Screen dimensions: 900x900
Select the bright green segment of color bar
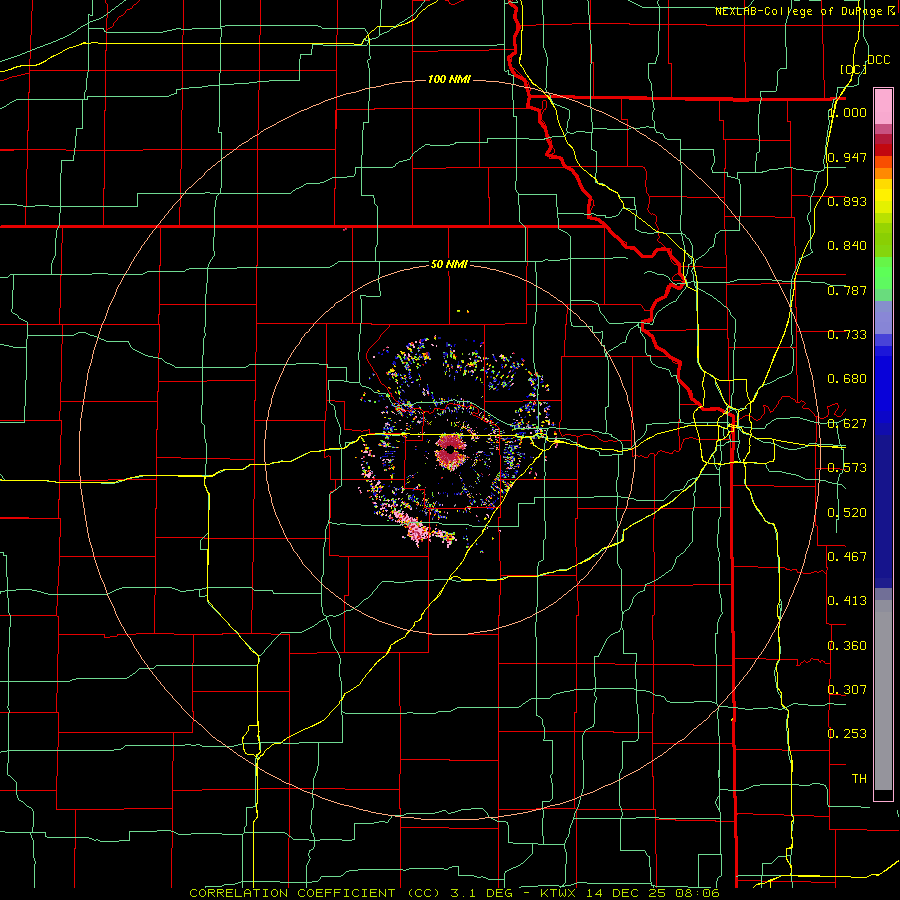point(883,273)
